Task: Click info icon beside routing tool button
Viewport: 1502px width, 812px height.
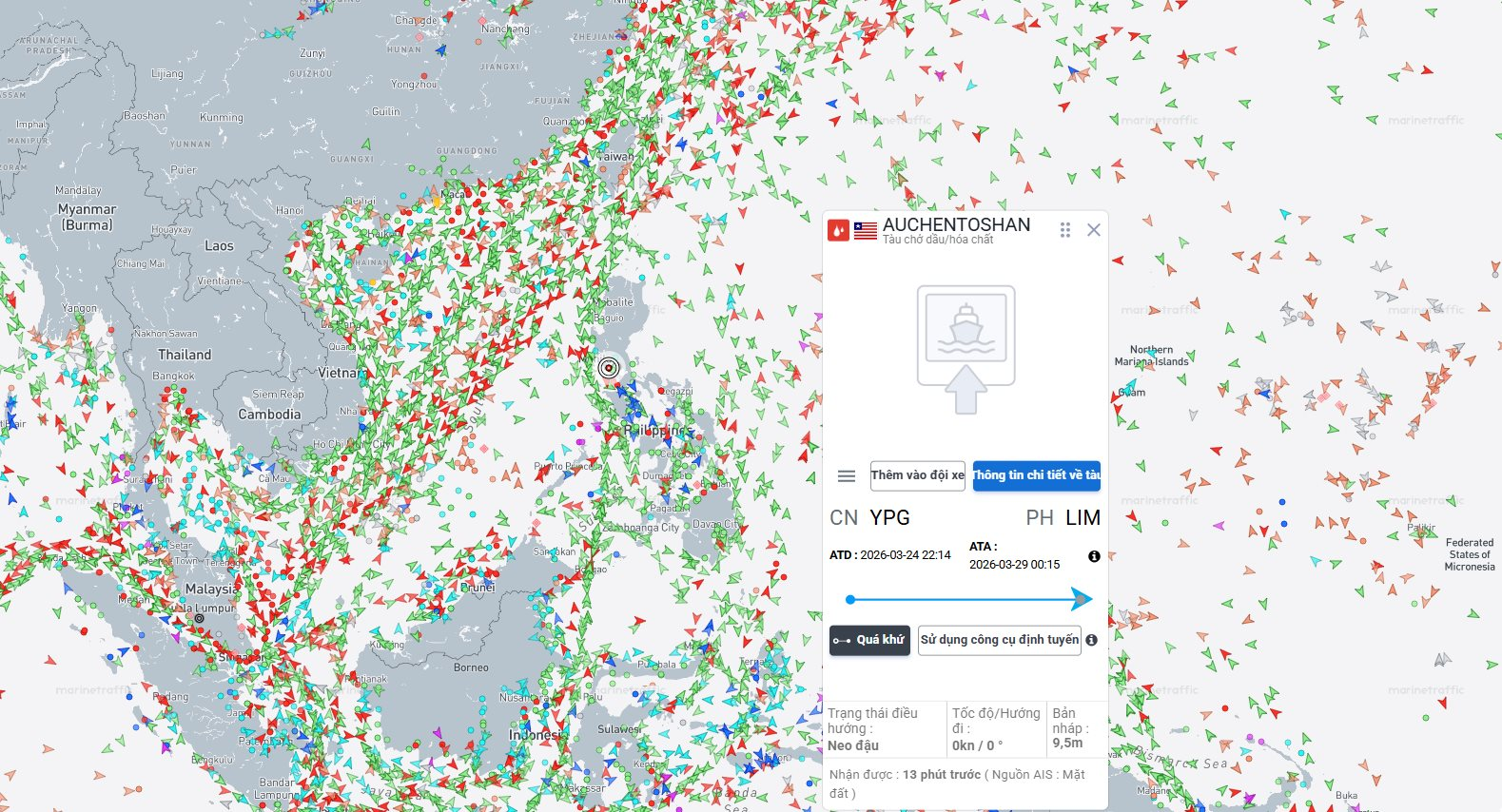Action: coord(1091,640)
